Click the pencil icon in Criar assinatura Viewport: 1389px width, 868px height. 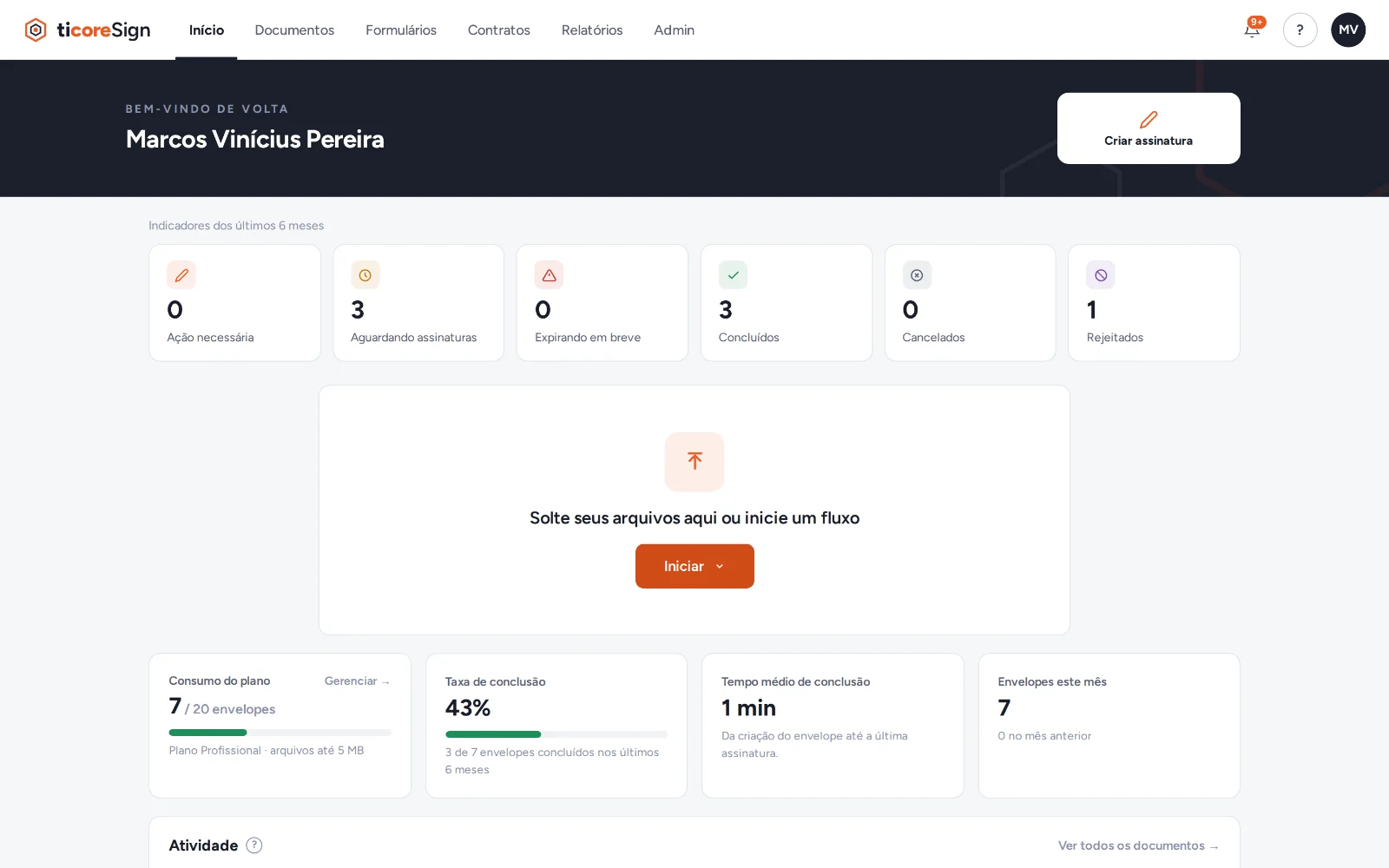pyautogui.click(x=1149, y=120)
